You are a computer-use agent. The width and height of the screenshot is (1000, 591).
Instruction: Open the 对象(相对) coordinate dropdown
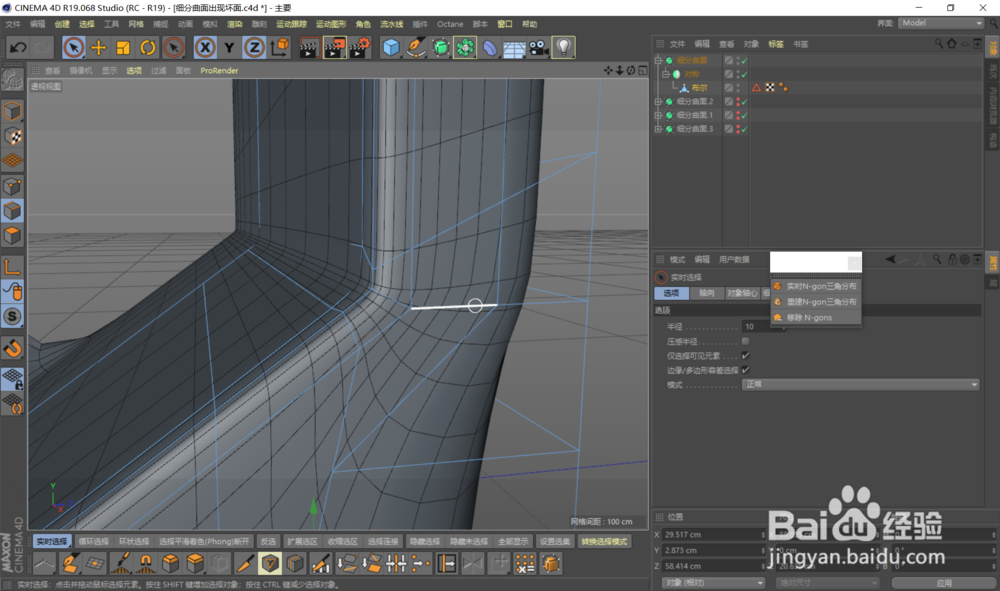tap(713, 583)
